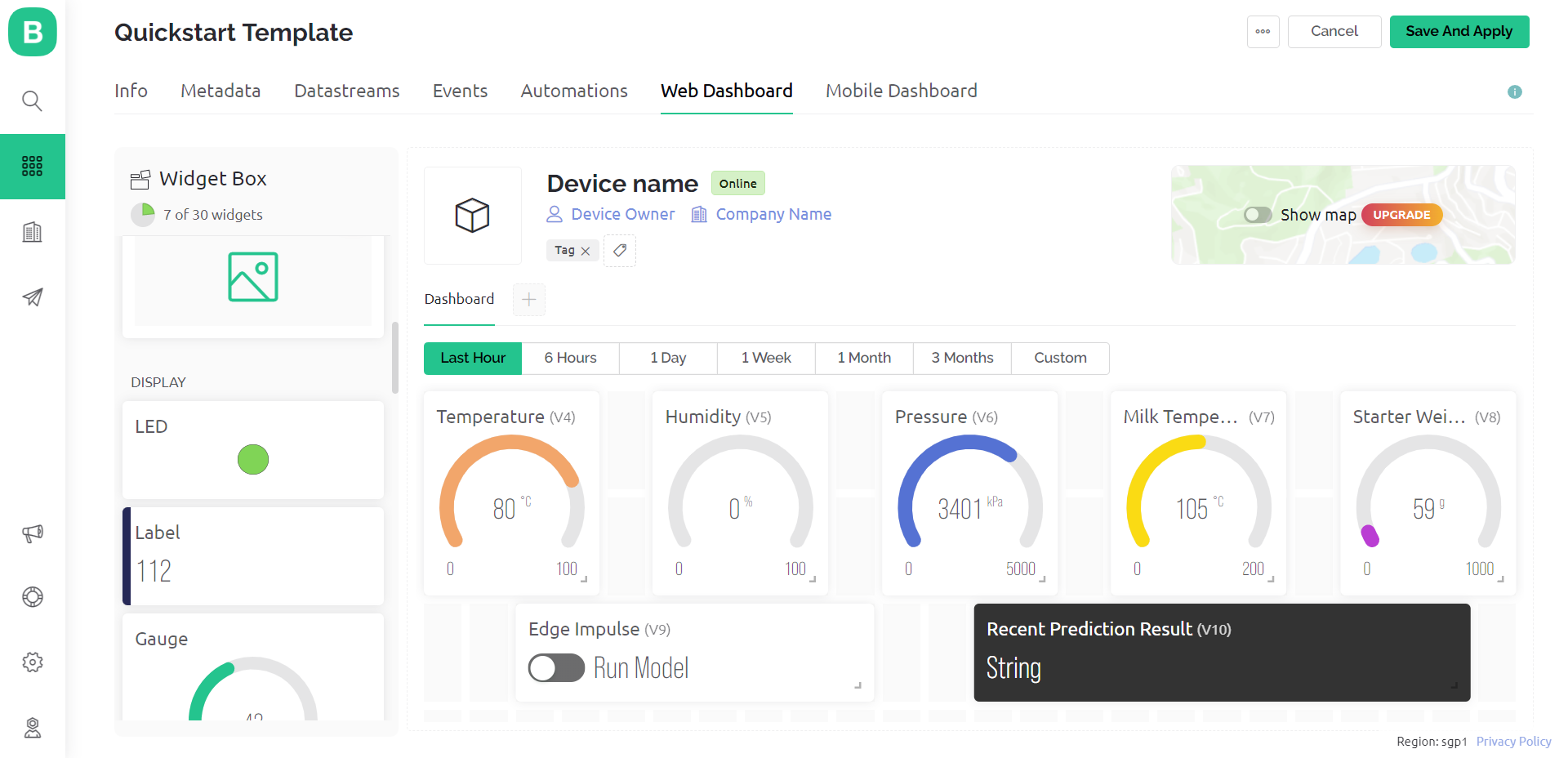1568x758 pixels.
Task: Open the organizations building icon
Action: click(x=32, y=232)
